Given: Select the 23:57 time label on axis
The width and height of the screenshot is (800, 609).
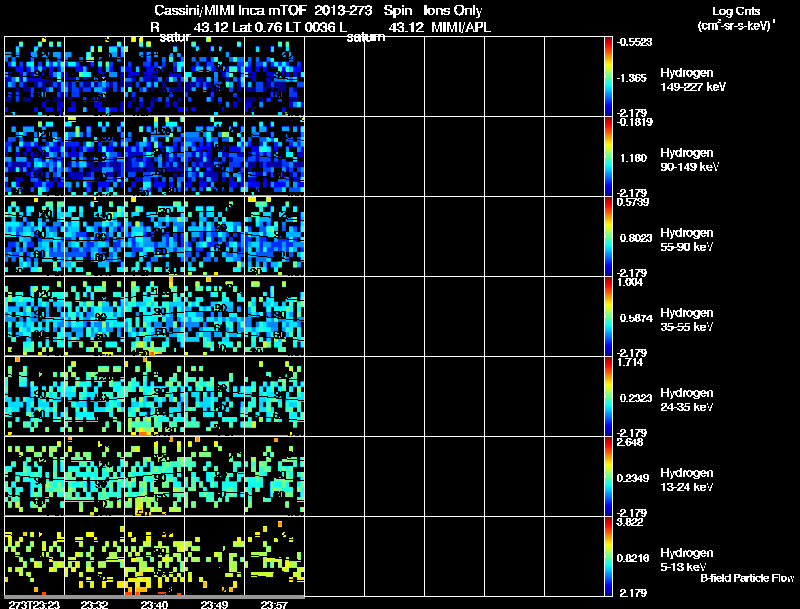Looking at the screenshot, I should [x=274, y=604].
